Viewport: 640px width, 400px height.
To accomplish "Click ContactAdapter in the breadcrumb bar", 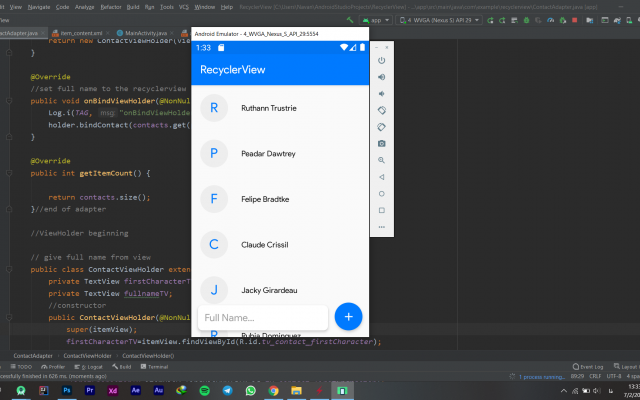I will 33,356.
